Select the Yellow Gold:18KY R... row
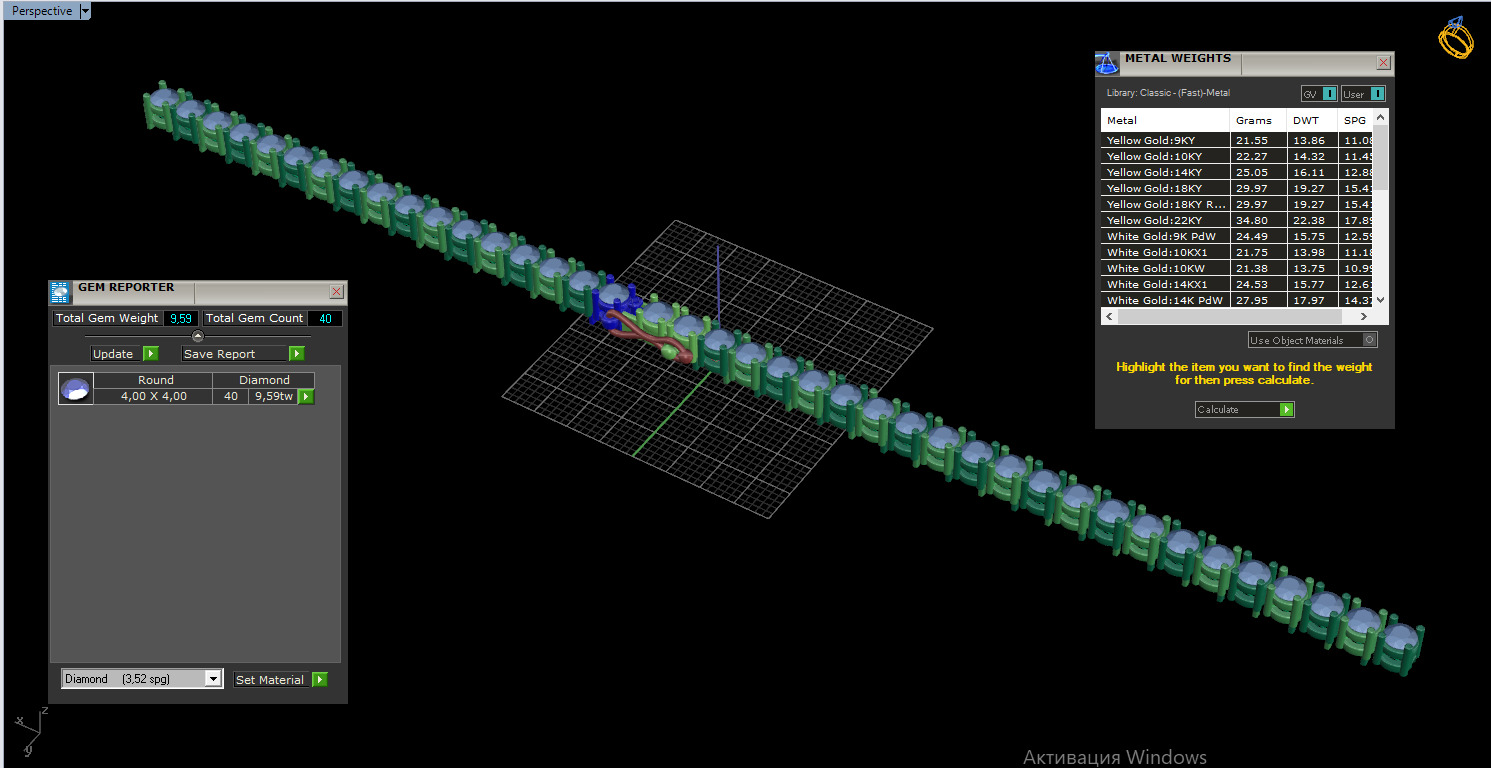 1237,204
